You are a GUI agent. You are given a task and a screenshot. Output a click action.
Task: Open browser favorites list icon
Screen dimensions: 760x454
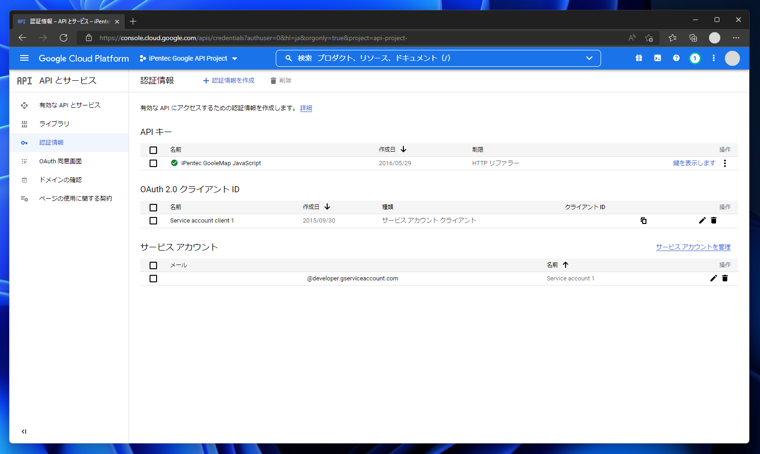[x=672, y=38]
